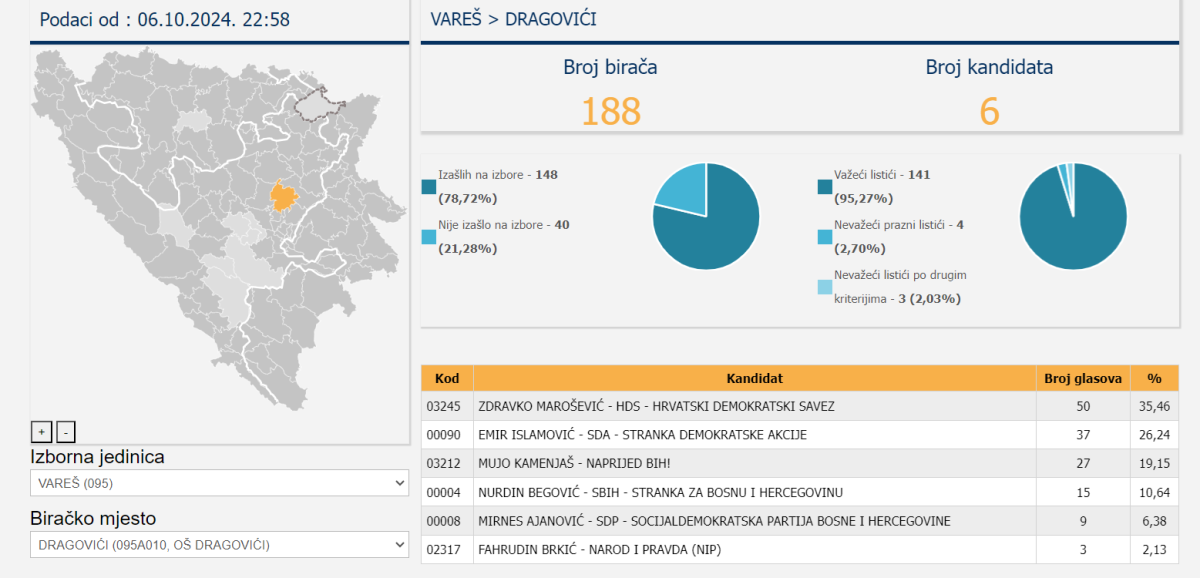Screen dimensions: 1200x578
Task: Click the dark teal Izašlih na izbore legend swatch
Action: pyautogui.click(x=429, y=186)
